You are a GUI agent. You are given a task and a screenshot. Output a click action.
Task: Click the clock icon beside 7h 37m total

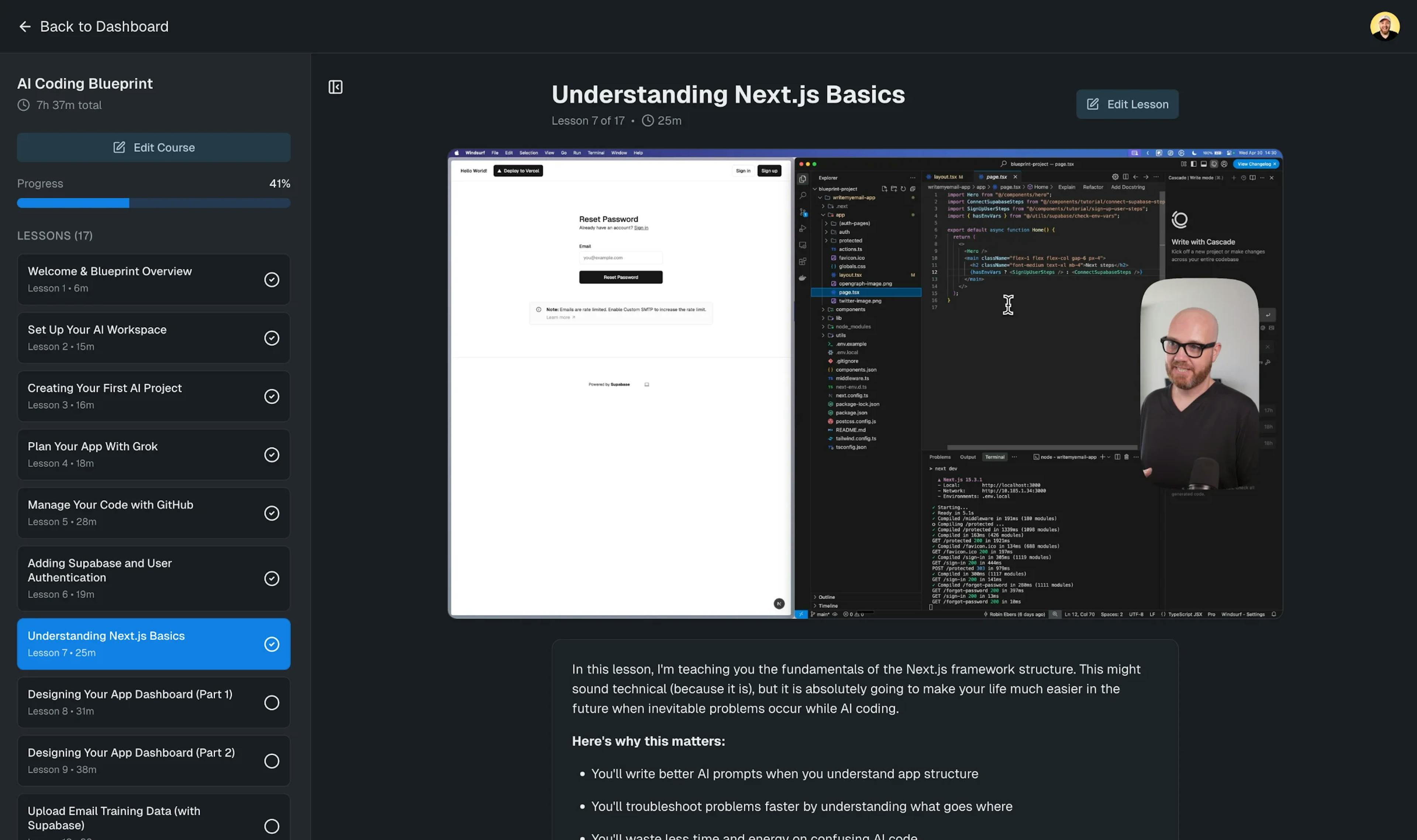23,105
